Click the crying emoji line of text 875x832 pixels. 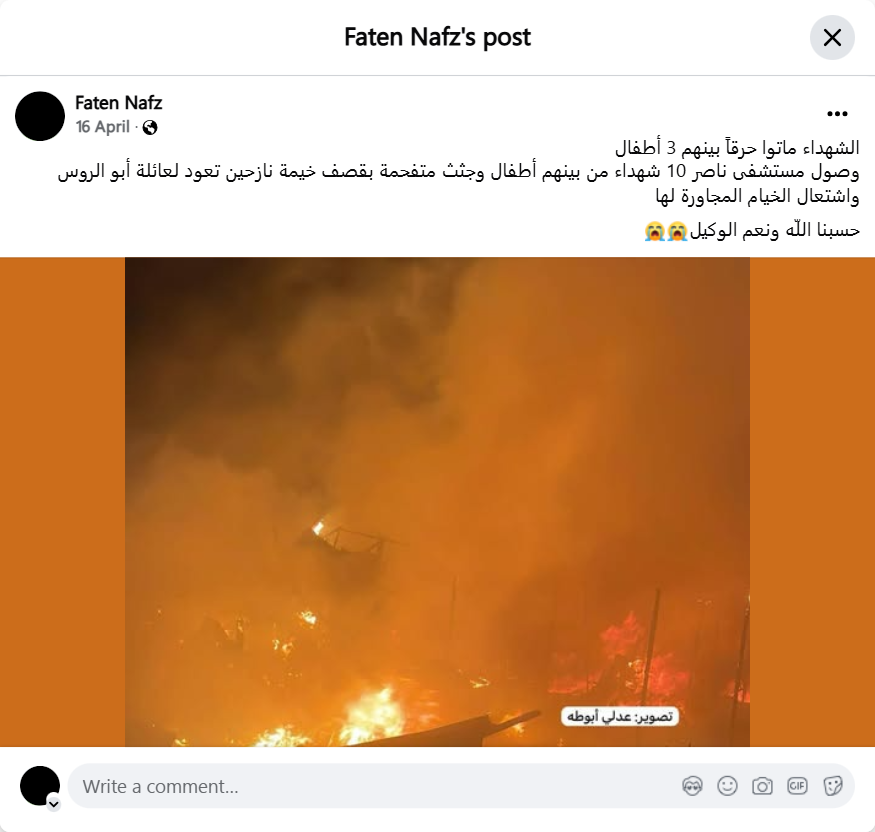[x=752, y=230]
